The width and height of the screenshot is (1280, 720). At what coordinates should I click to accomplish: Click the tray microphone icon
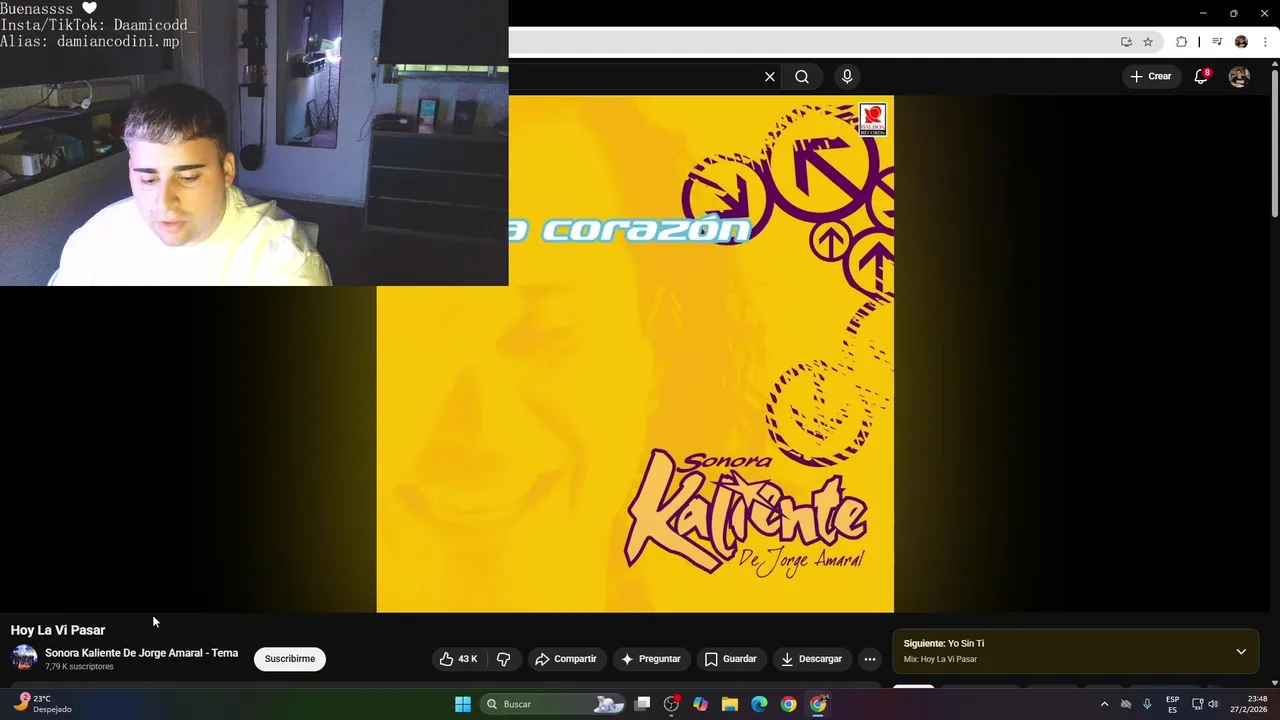[1147, 704]
